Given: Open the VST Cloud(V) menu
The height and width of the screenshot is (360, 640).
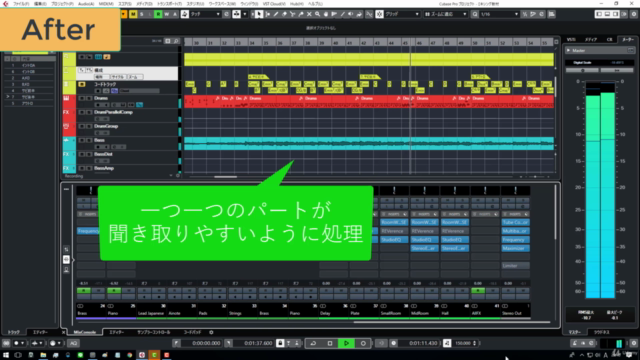Looking at the screenshot, I should (x=274, y=4).
